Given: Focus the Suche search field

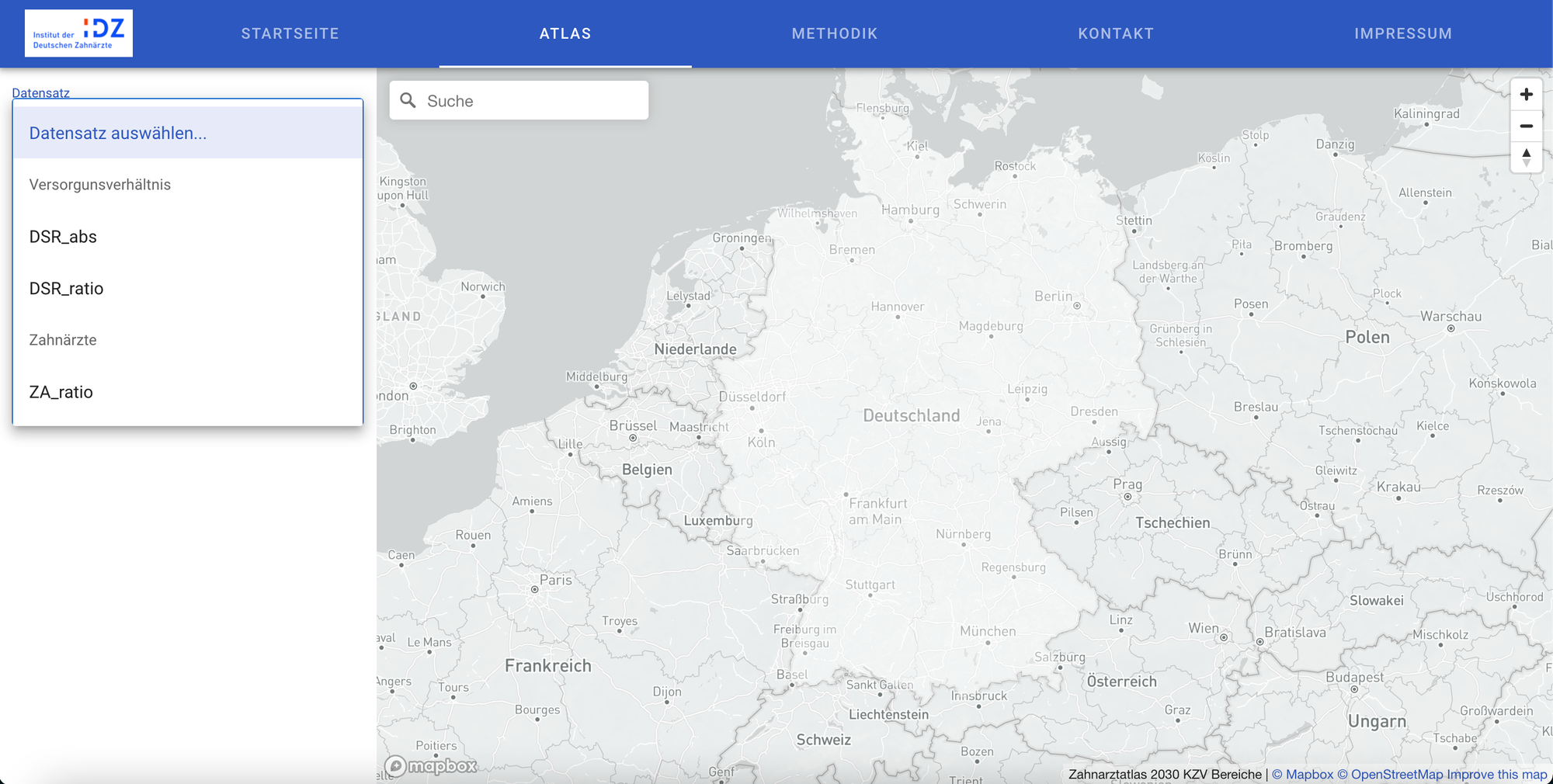Looking at the screenshot, I should [532, 101].
